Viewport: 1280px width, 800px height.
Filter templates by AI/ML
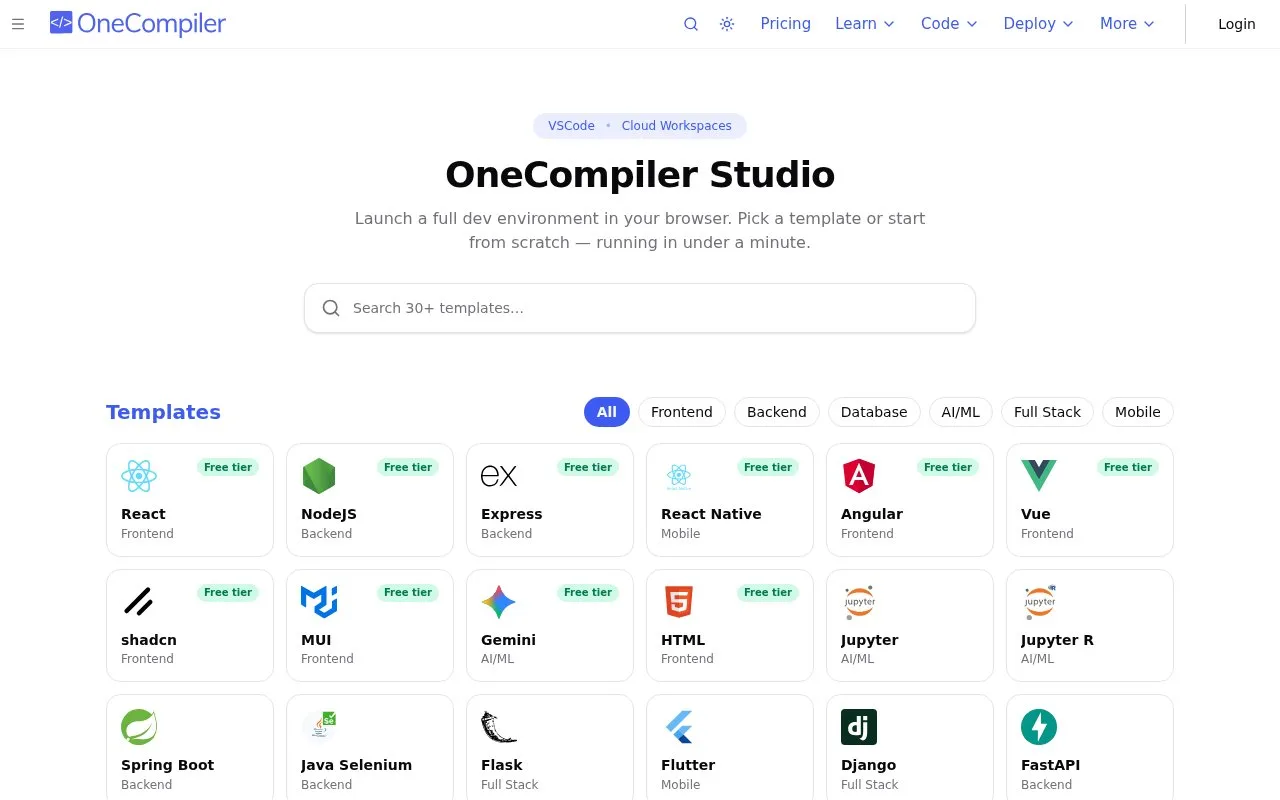(x=961, y=412)
